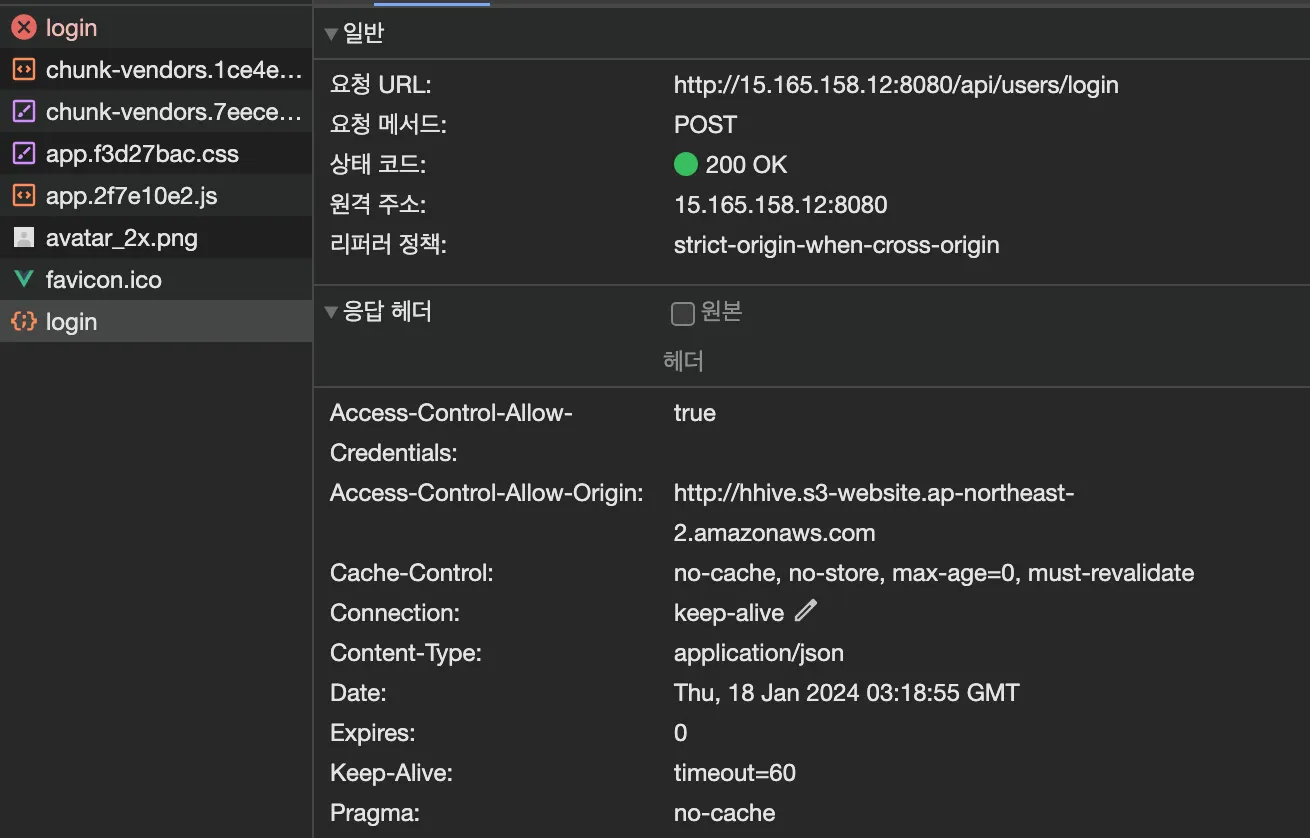
Task: Click the 헤더 column header label
Action: click(x=684, y=360)
